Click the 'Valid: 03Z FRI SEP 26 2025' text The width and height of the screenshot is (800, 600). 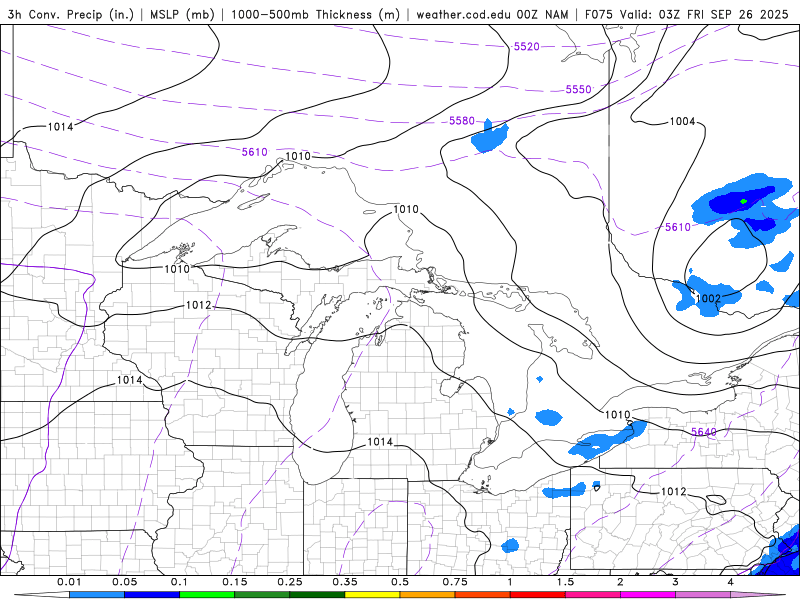point(704,14)
